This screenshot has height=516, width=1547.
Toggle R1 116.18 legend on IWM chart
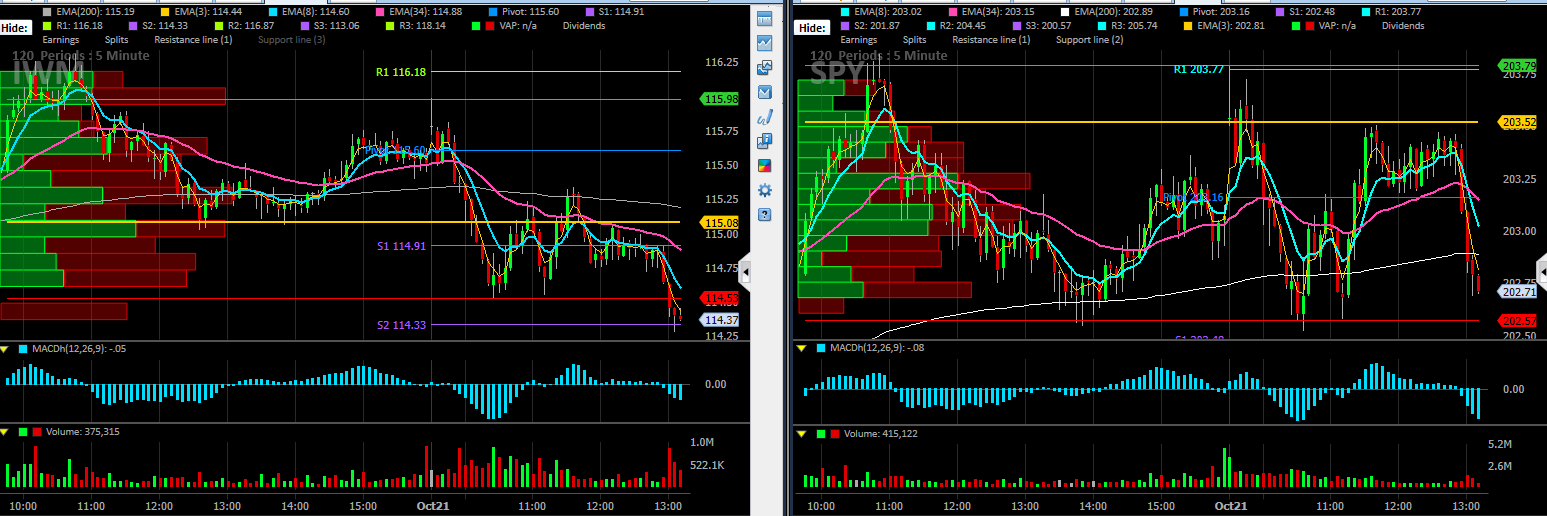pos(74,25)
